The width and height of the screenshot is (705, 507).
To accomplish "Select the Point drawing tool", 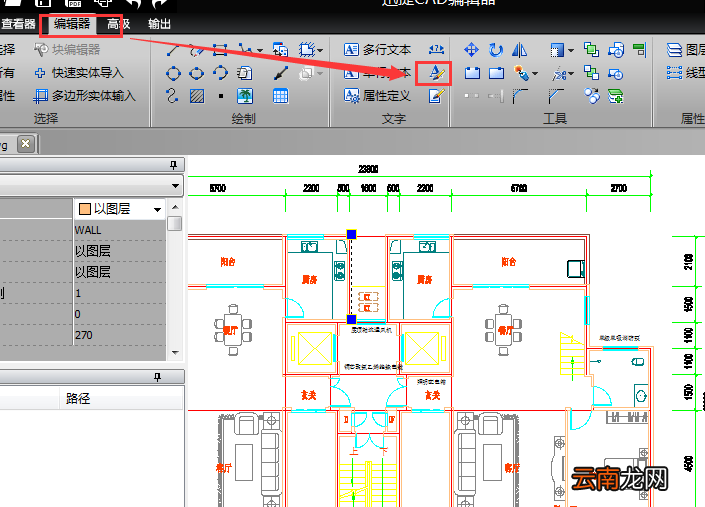I will point(221,96).
